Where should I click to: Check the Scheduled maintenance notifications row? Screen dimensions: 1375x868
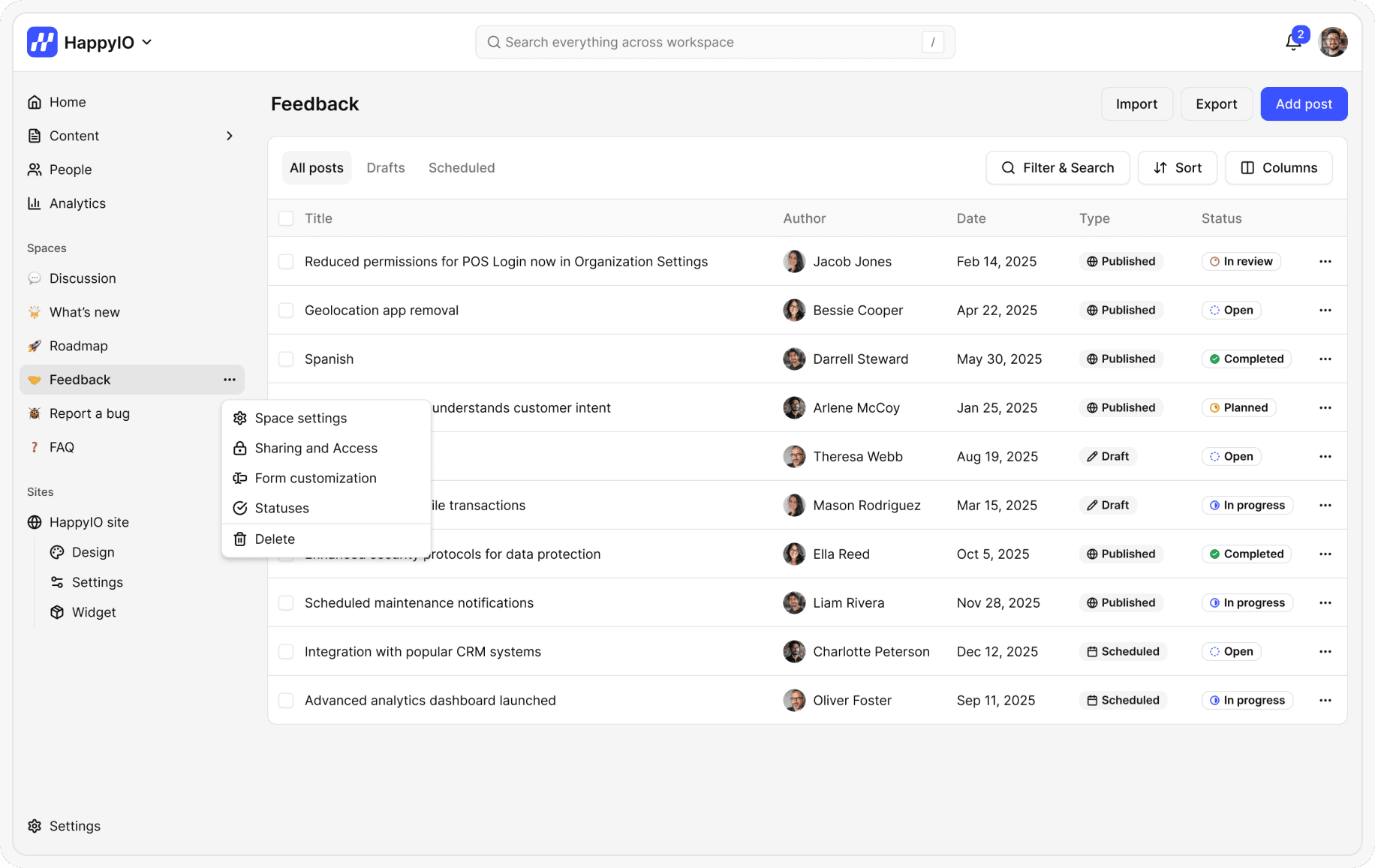[286, 602]
